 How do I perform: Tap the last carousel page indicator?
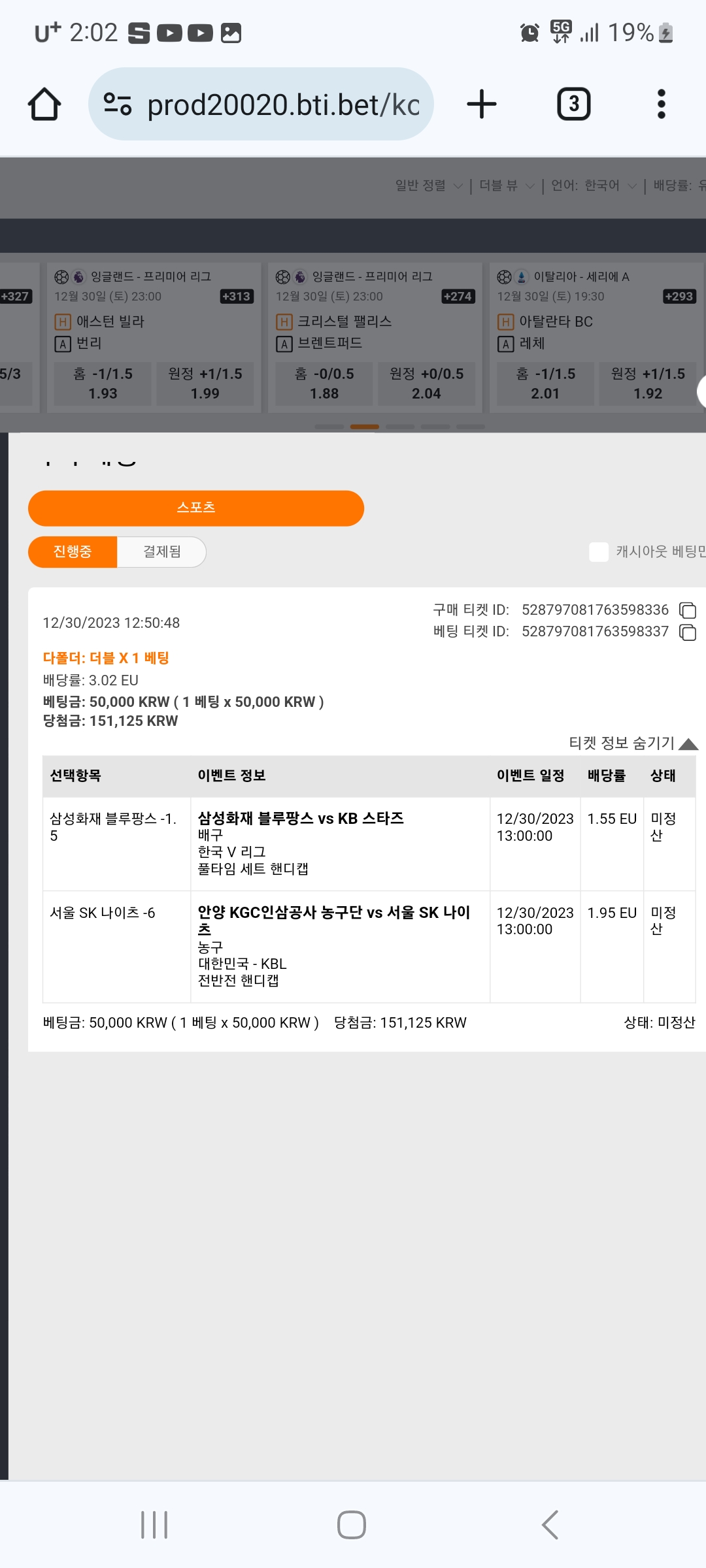(471, 427)
